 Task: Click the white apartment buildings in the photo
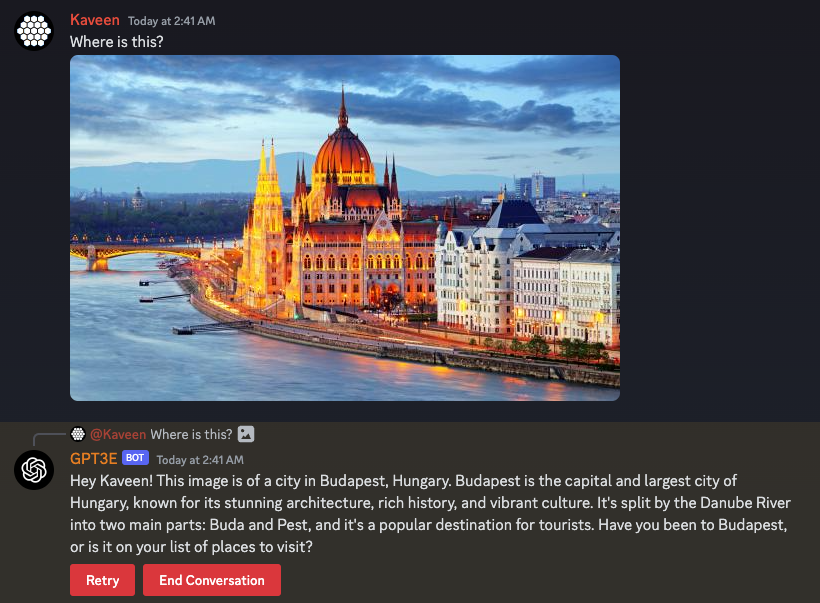coord(527,285)
